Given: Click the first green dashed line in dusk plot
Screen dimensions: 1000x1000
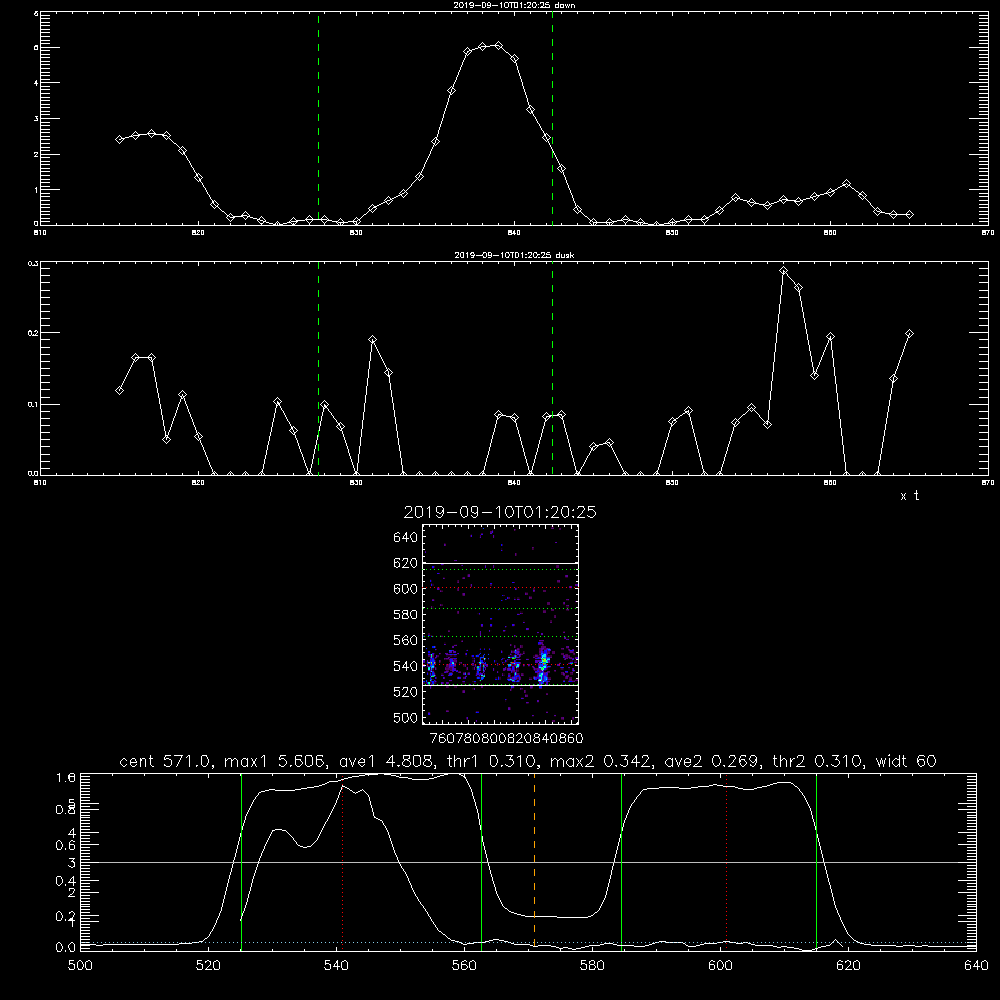Looking at the screenshot, I should [x=318, y=368].
